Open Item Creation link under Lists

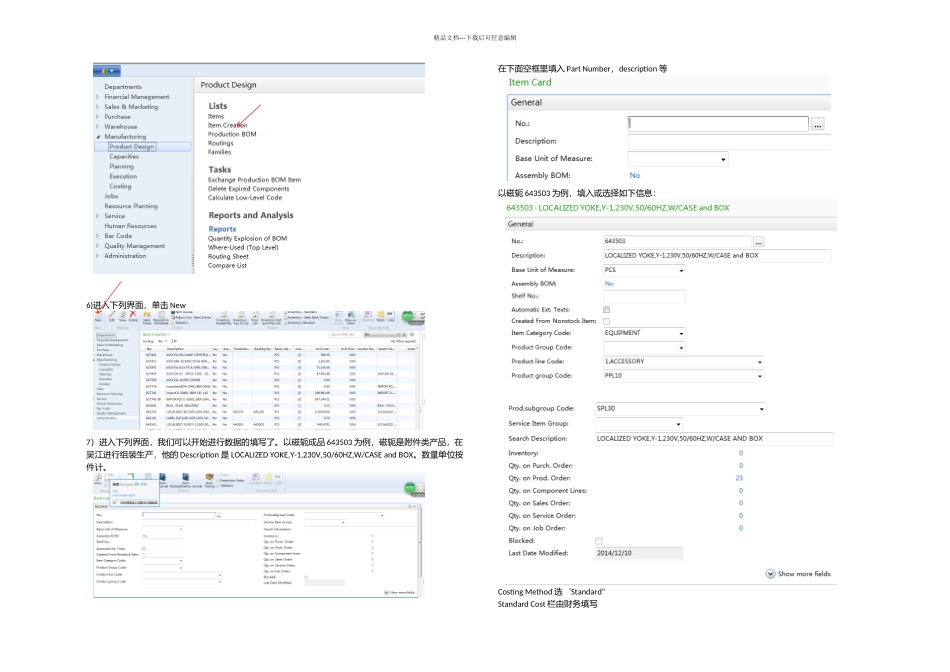228,125
